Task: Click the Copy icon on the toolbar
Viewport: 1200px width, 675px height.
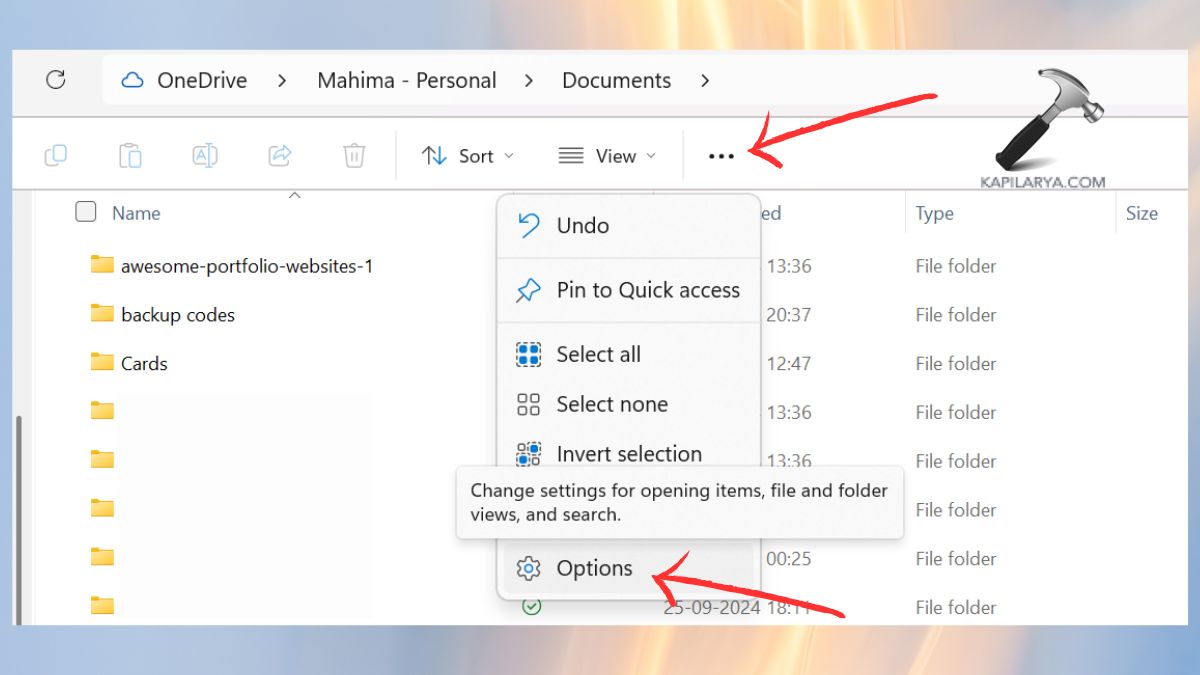Action: point(56,155)
